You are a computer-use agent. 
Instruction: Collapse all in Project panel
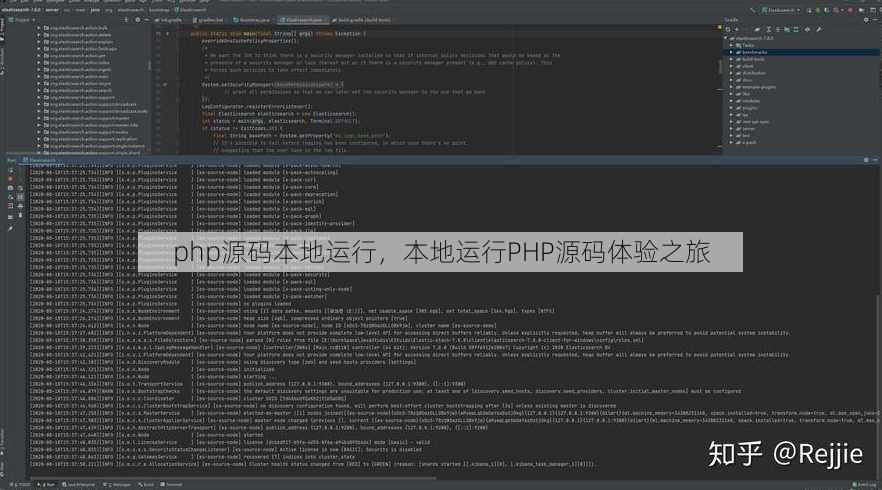126,20
